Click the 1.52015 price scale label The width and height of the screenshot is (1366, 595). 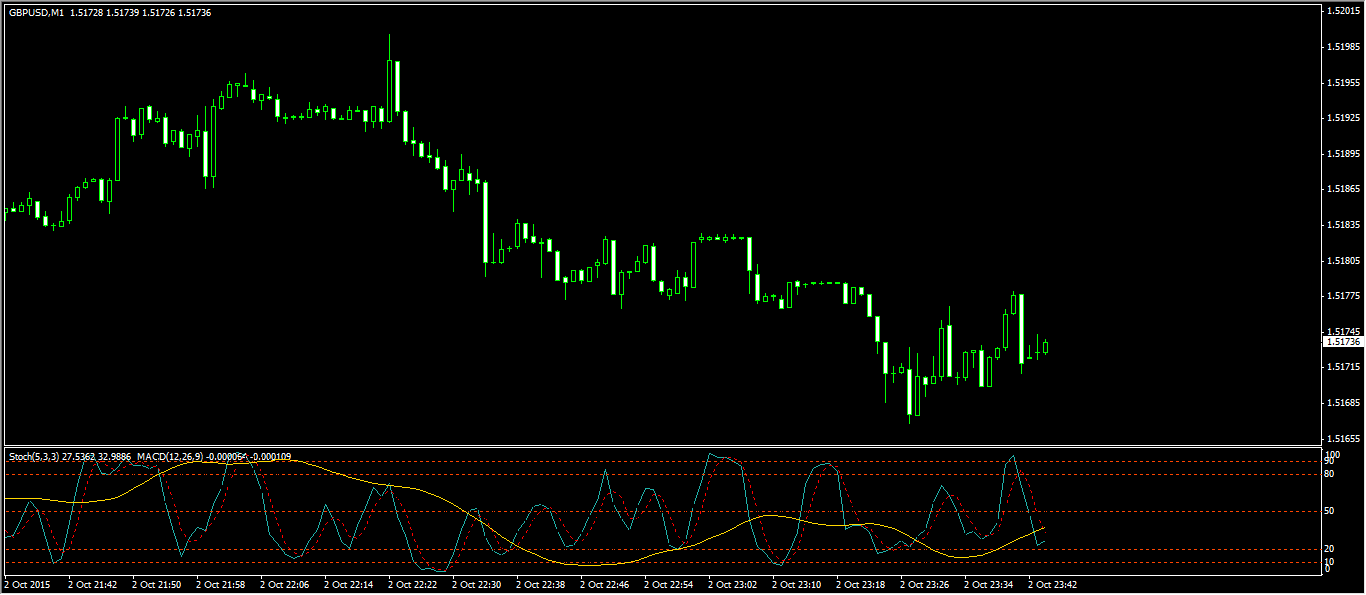[x=1340, y=11]
